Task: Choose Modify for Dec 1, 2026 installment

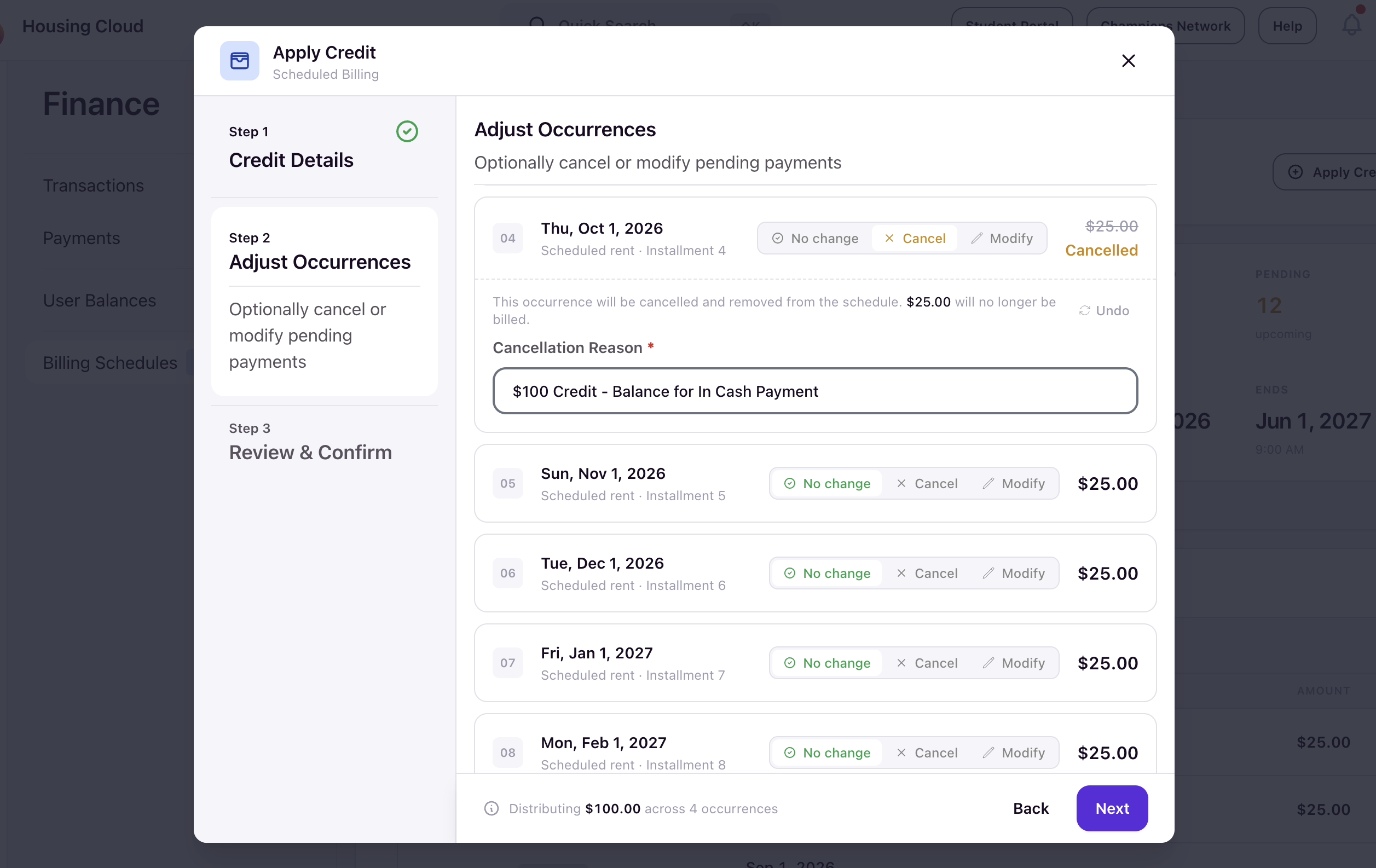Action: (x=1014, y=573)
